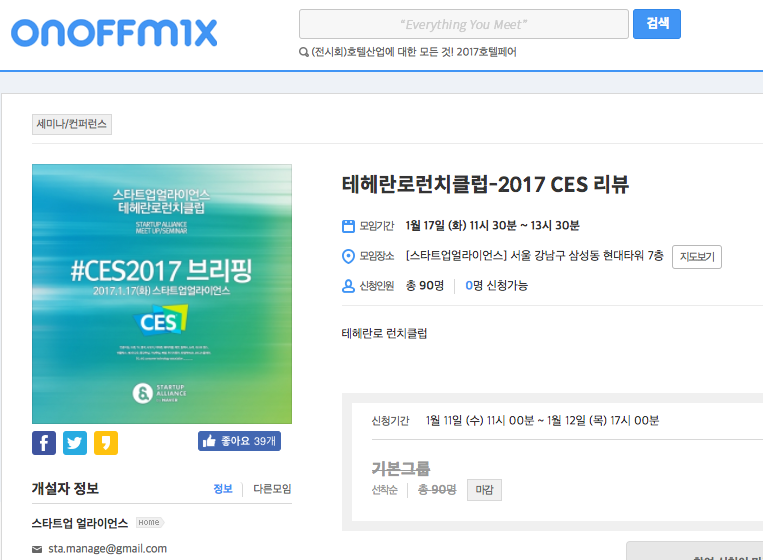763x560 pixels.
Task: Switch to the 정보 tab
Action: point(222,489)
